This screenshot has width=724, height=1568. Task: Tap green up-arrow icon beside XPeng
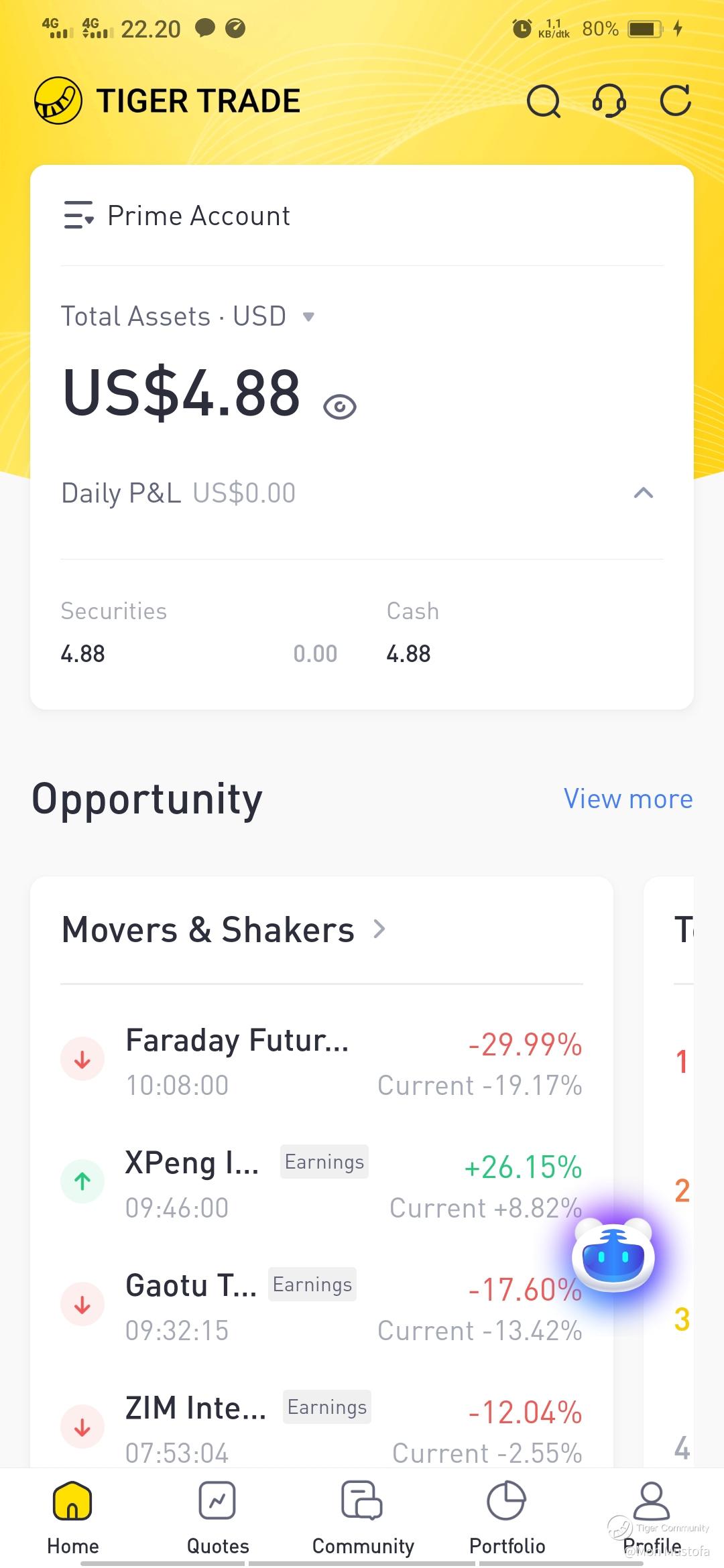82,1181
